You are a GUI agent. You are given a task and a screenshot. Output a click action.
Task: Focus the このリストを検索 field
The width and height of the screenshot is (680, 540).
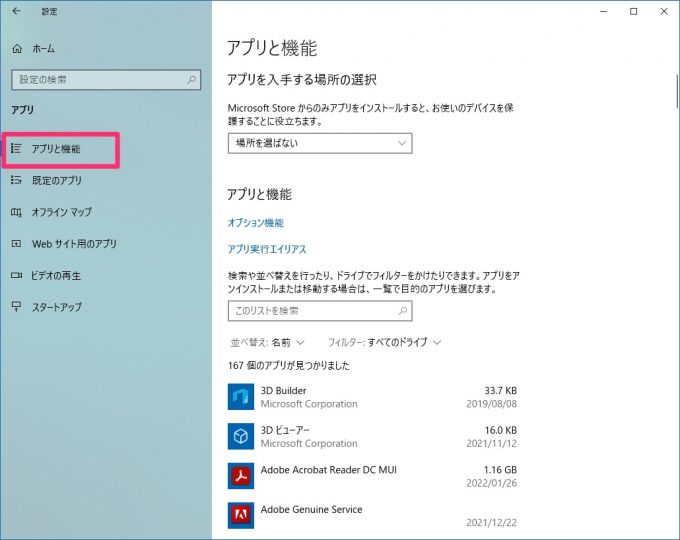tap(320, 311)
